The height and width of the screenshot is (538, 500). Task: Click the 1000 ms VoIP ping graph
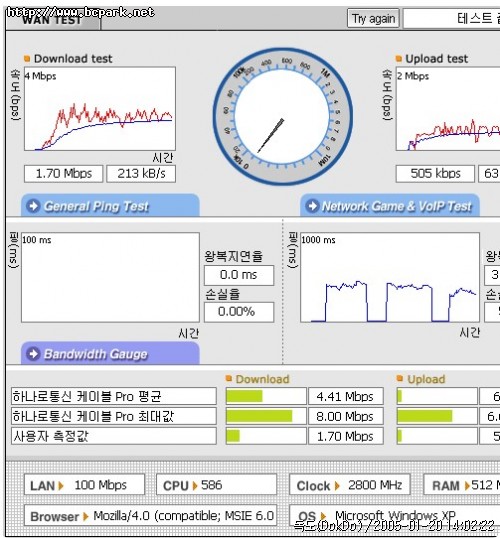390,278
